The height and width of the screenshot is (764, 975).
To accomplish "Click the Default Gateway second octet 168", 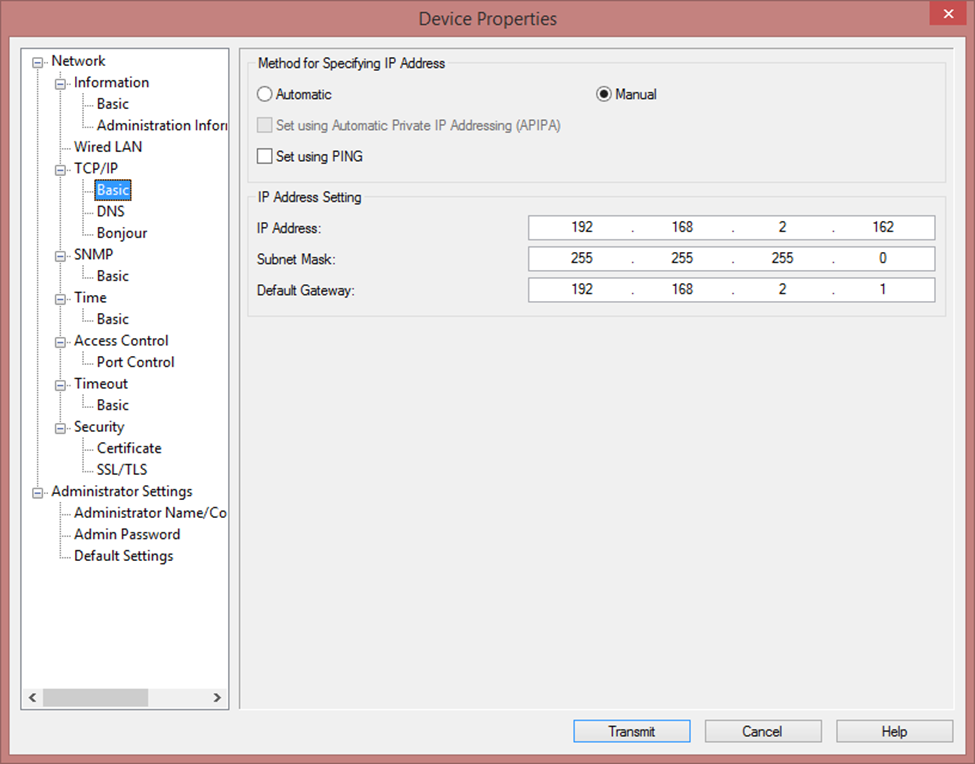I will click(682, 290).
